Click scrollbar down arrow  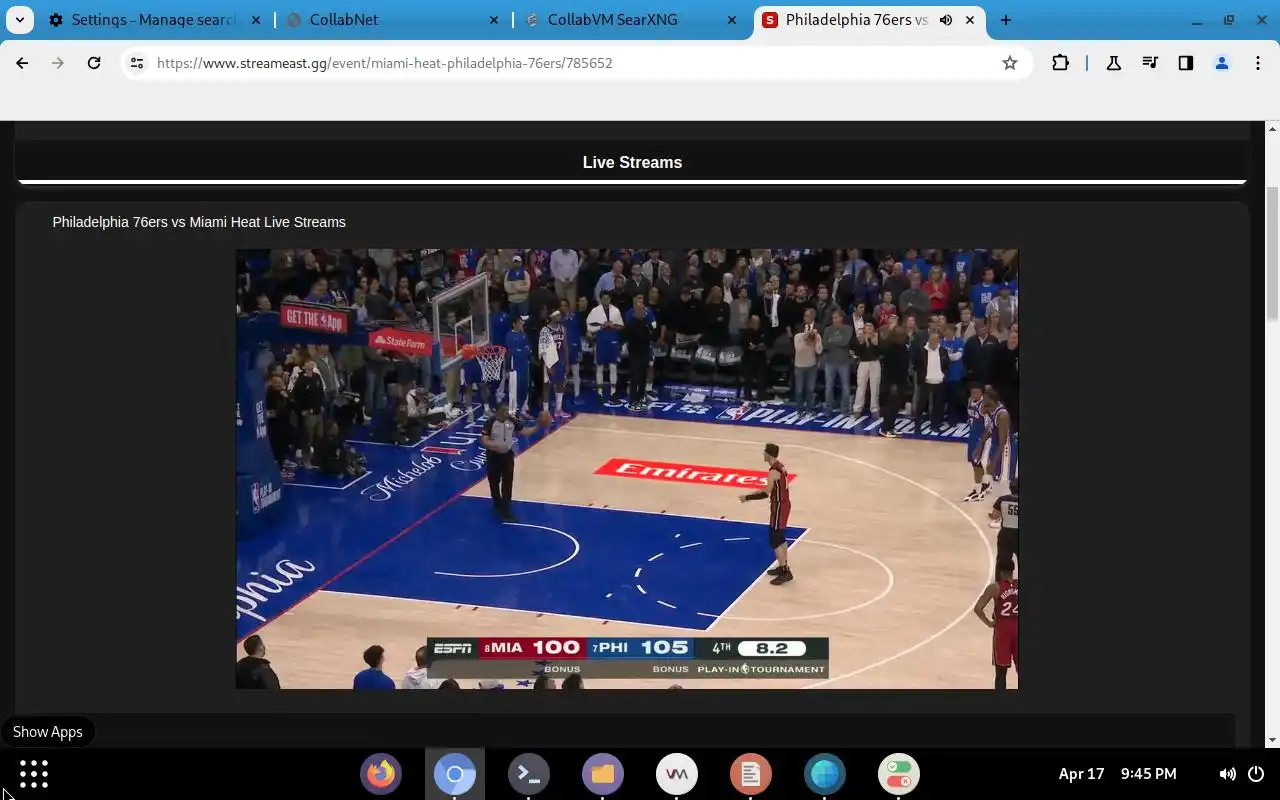tap(1272, 740)
